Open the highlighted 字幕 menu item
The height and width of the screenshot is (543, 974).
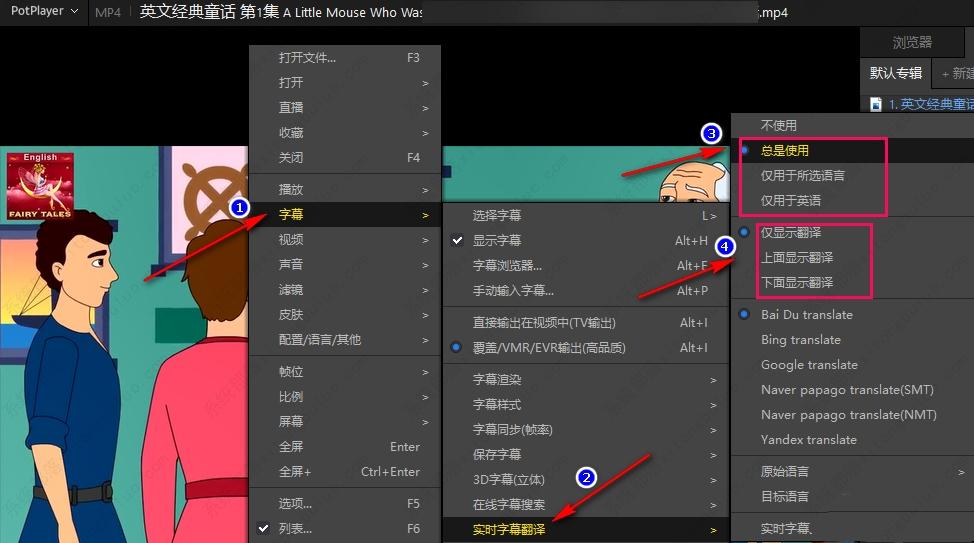pos(345,214)
